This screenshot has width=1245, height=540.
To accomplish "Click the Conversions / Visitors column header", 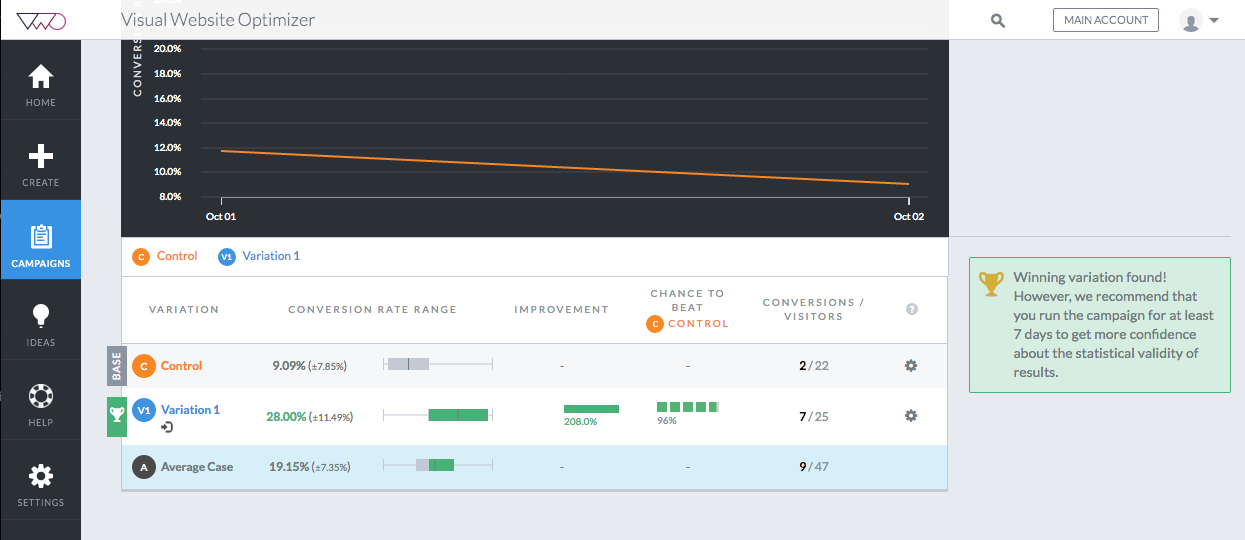I will 813,309.
